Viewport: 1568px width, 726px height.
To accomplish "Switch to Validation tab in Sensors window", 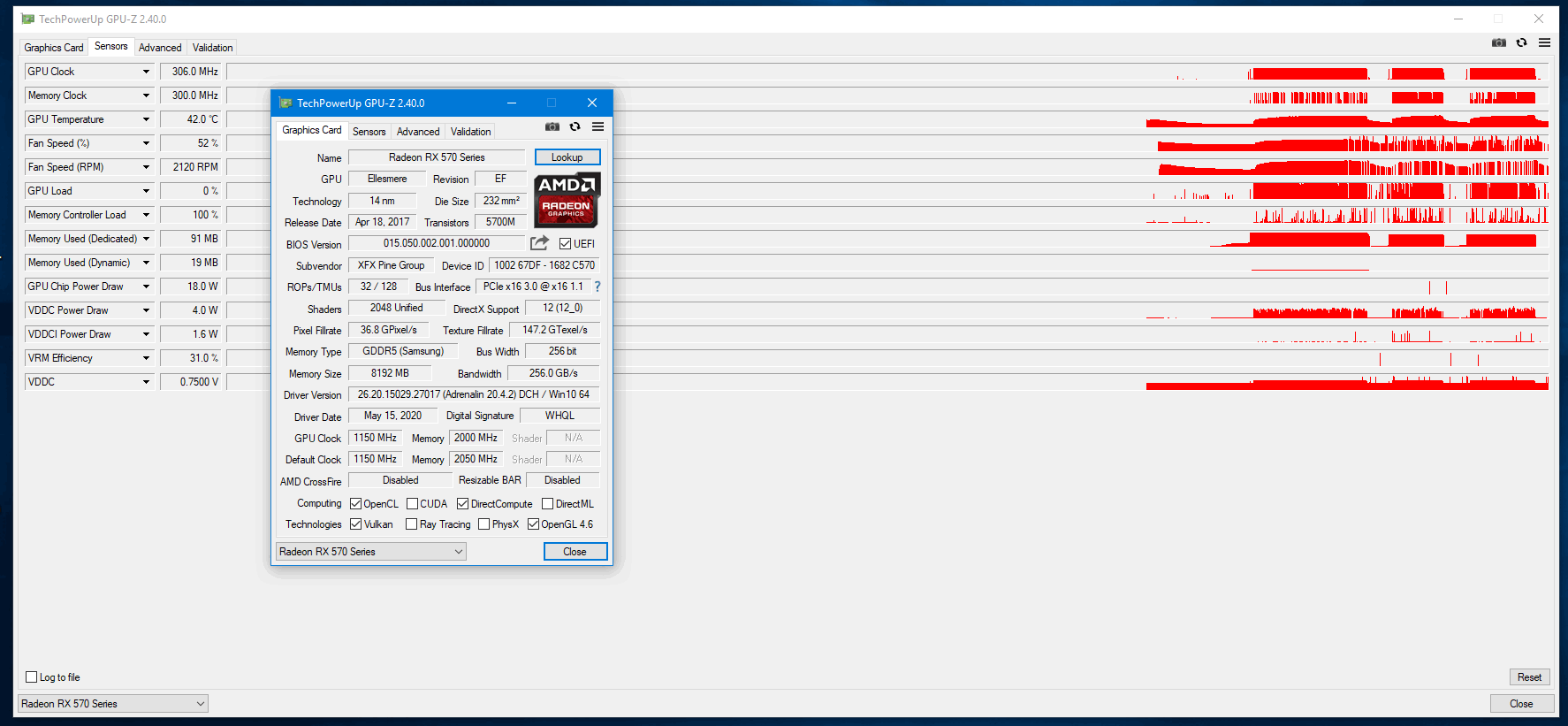I will click(213, 48).
